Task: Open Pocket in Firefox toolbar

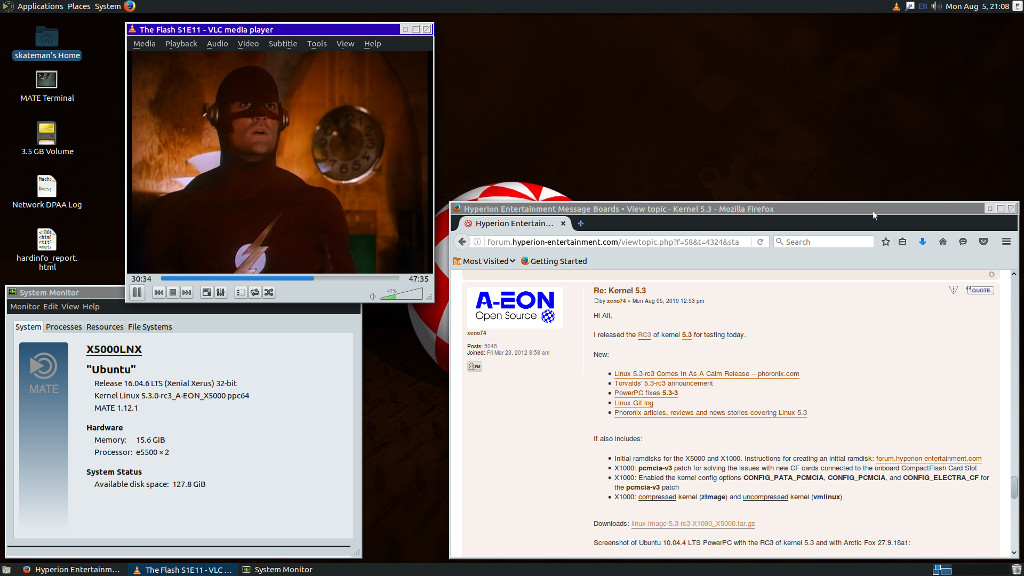Action: coord(984,242)
